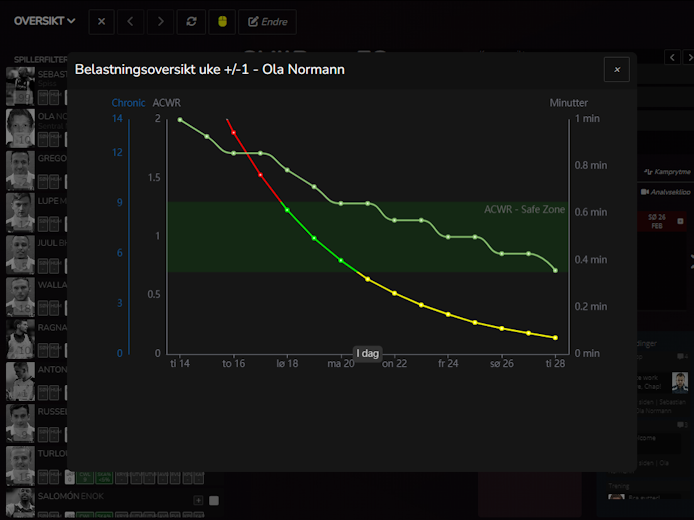Click the first green ACWR point at ti 14
The width and height of the screenshot is (694, 520).
[x=180, y=120]
